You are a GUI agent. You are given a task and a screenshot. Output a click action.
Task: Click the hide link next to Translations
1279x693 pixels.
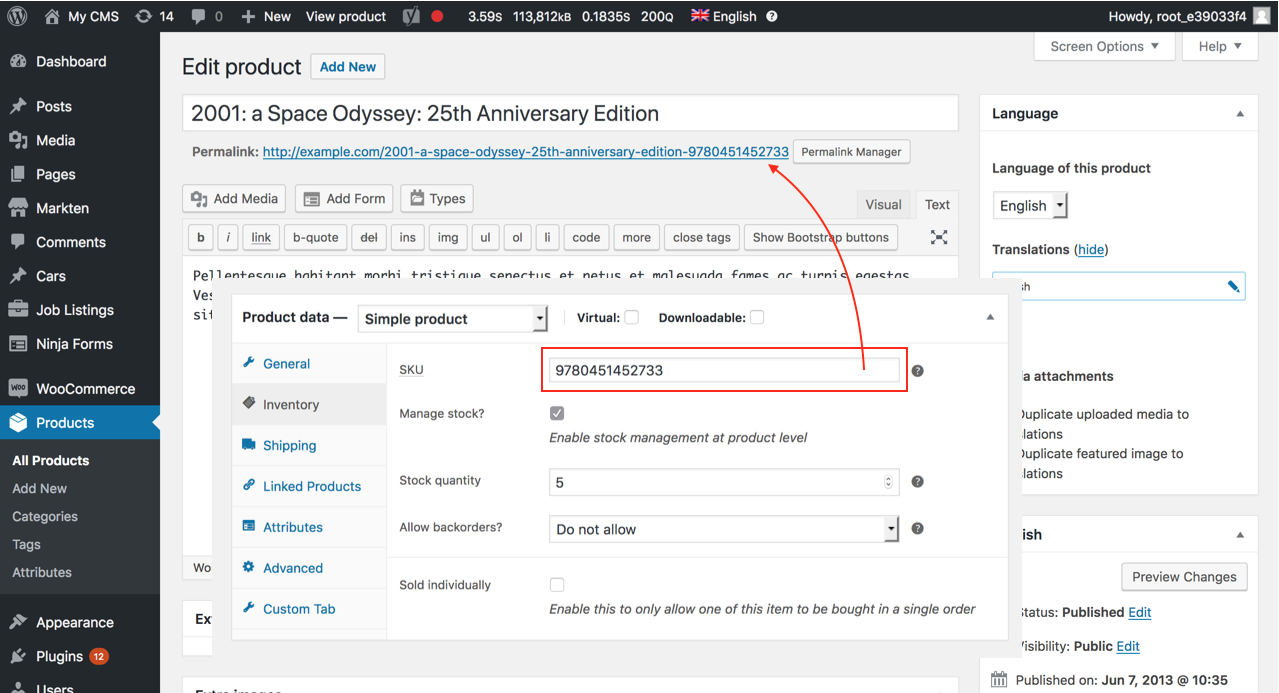pyautogui.click(x=1091, y=250)
